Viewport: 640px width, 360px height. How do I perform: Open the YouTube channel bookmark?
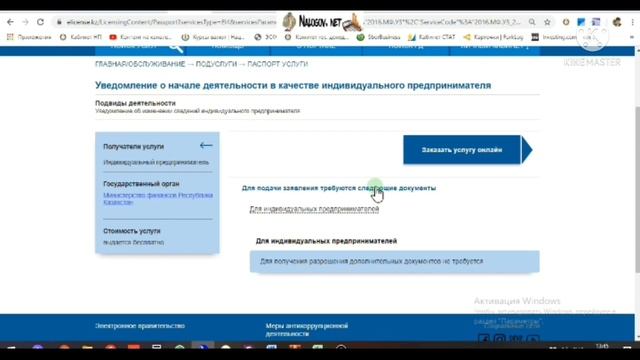tap(141, 37)
